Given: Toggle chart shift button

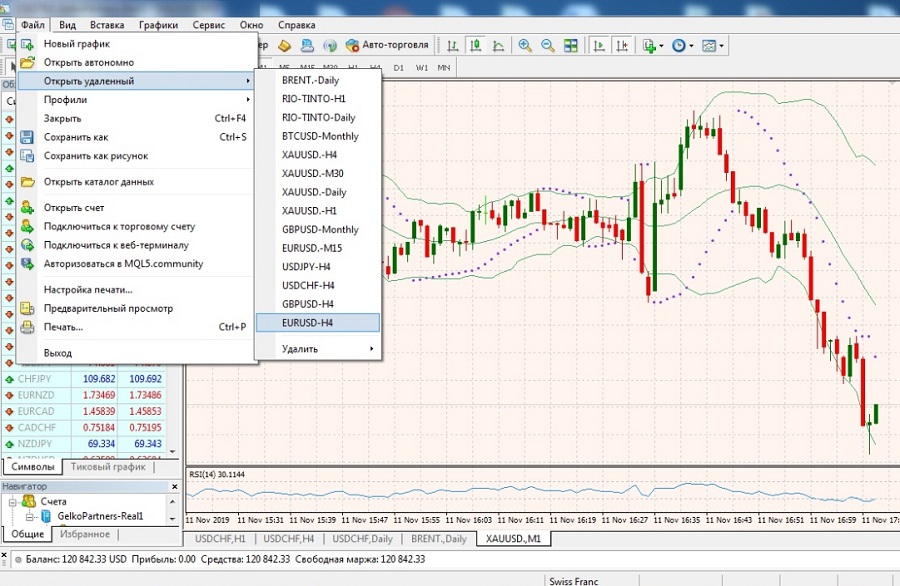Looking at the screenshot, I should pos(622,45).
